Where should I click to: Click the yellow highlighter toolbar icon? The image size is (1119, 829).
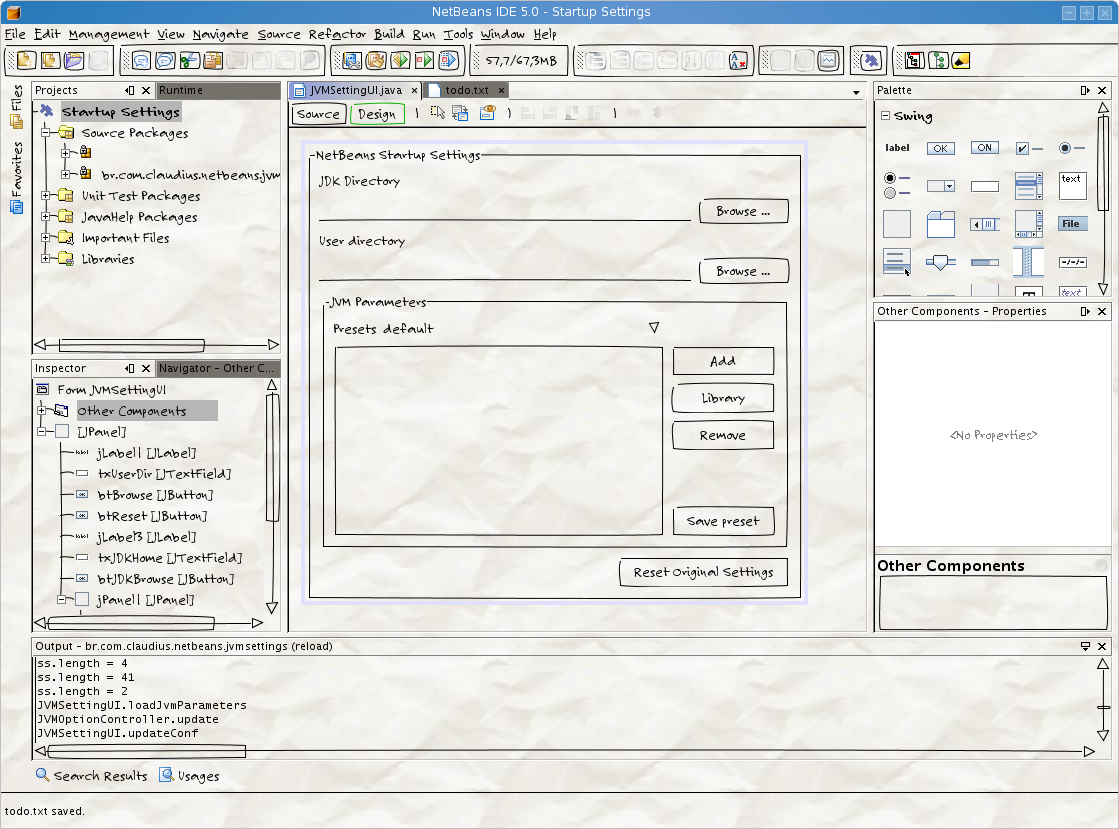click(x=961, y=61)
